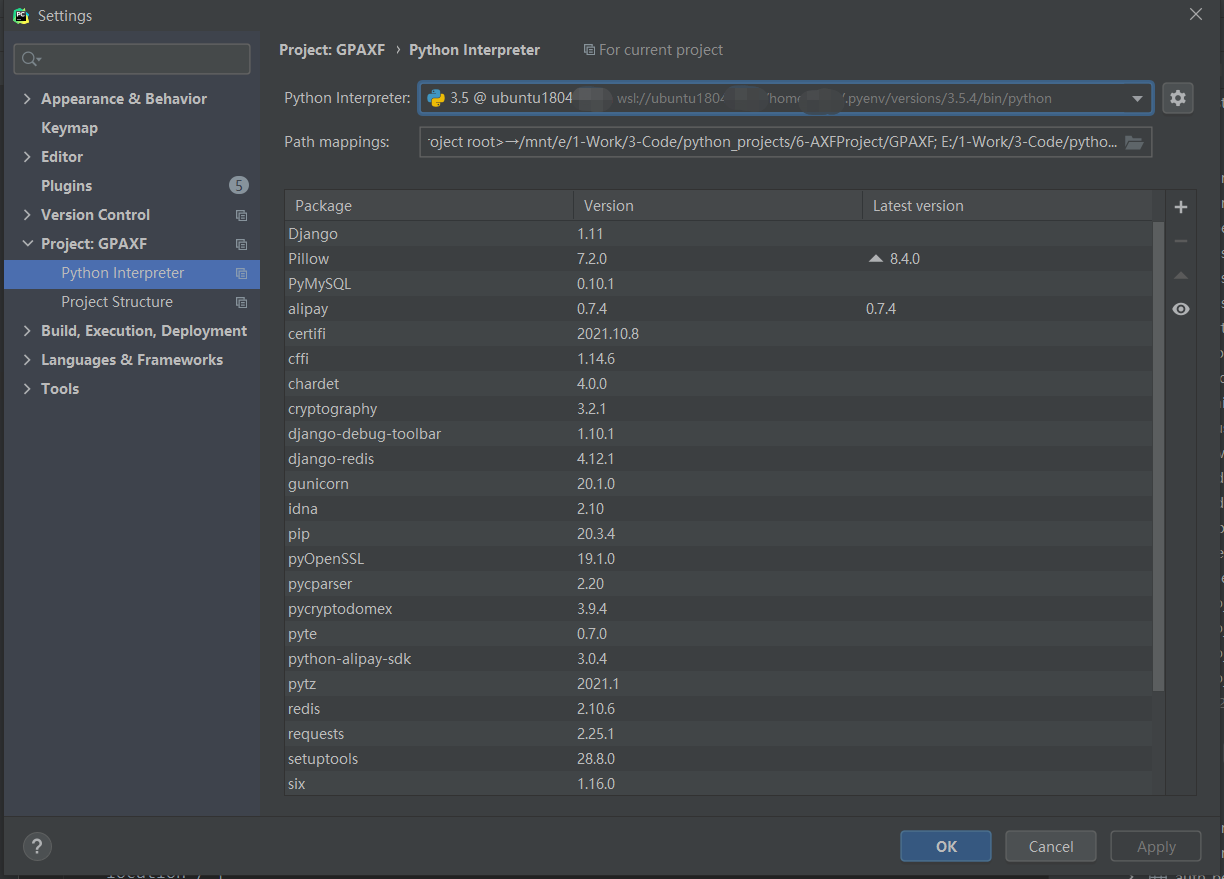The height and width of the screenshot is (879, 1224).
Task: Click Project: GPAXF breadcrumb
Action: coord(332,50)
